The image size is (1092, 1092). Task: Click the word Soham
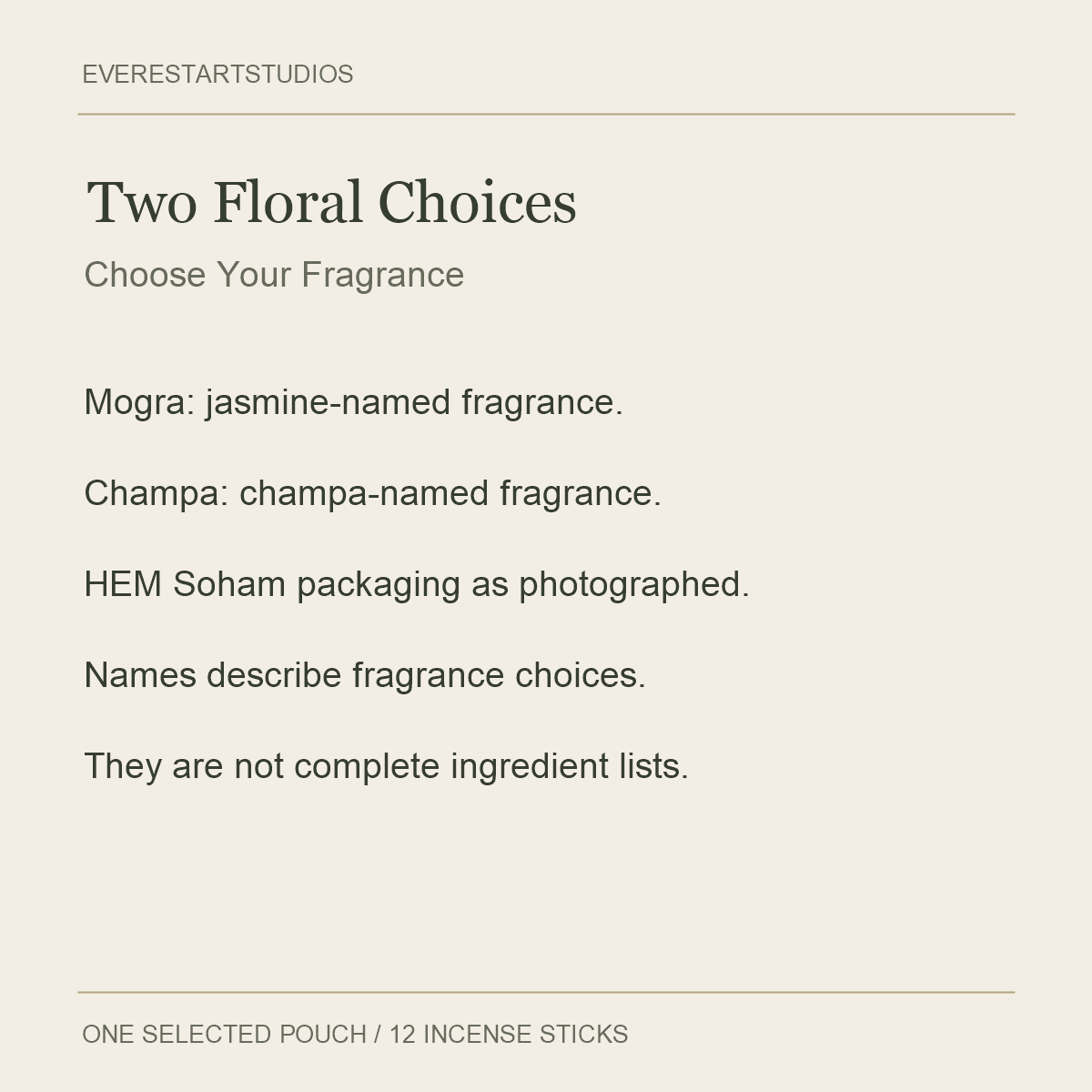[229, 584]
